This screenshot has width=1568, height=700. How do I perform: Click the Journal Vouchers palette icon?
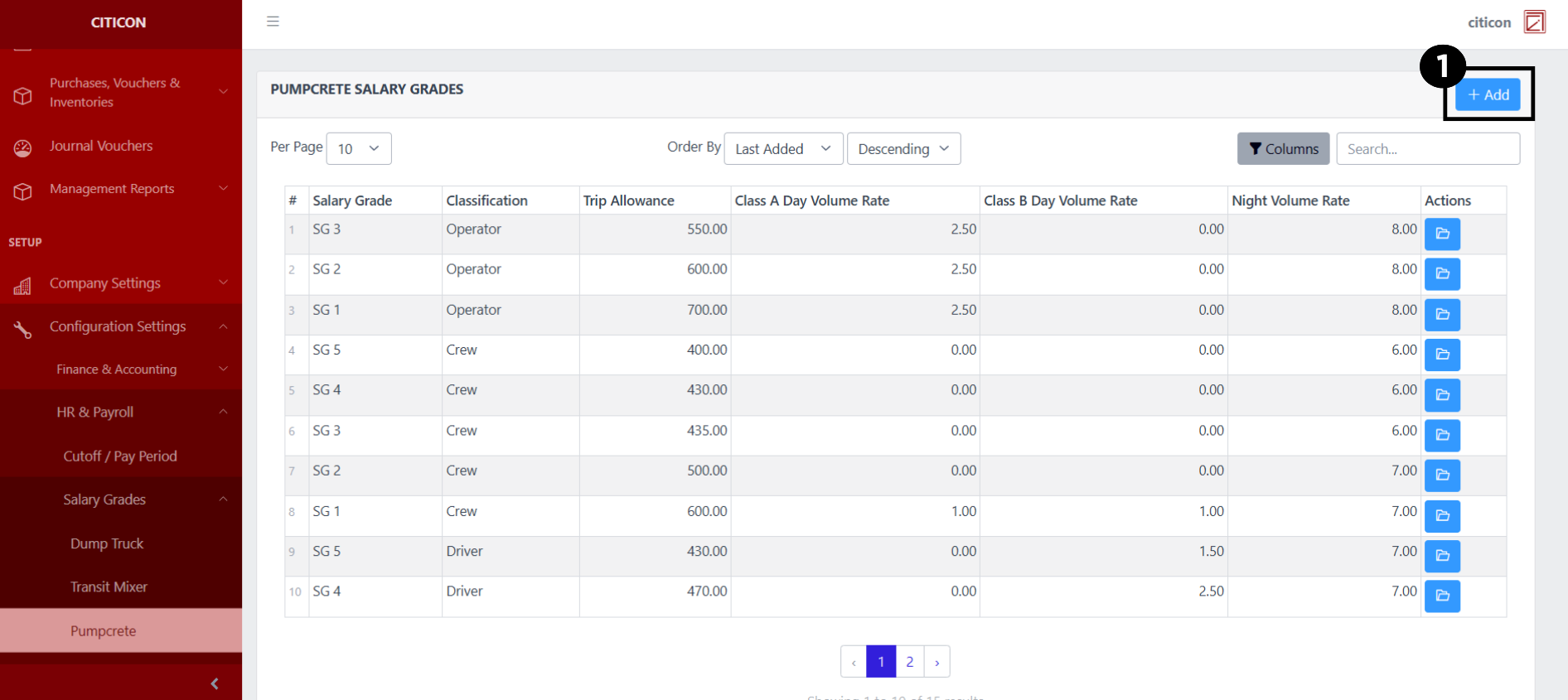pyautogui.click(x=22, y=147)
